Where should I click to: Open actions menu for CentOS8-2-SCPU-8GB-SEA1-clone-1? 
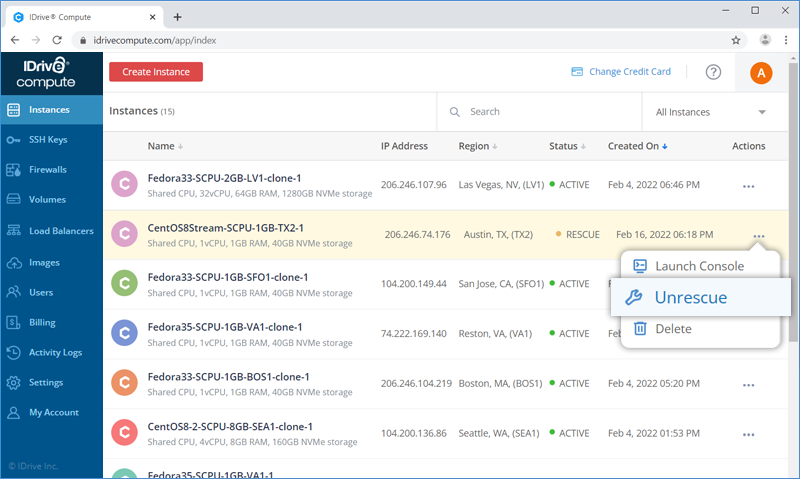[x=748, y=435]
